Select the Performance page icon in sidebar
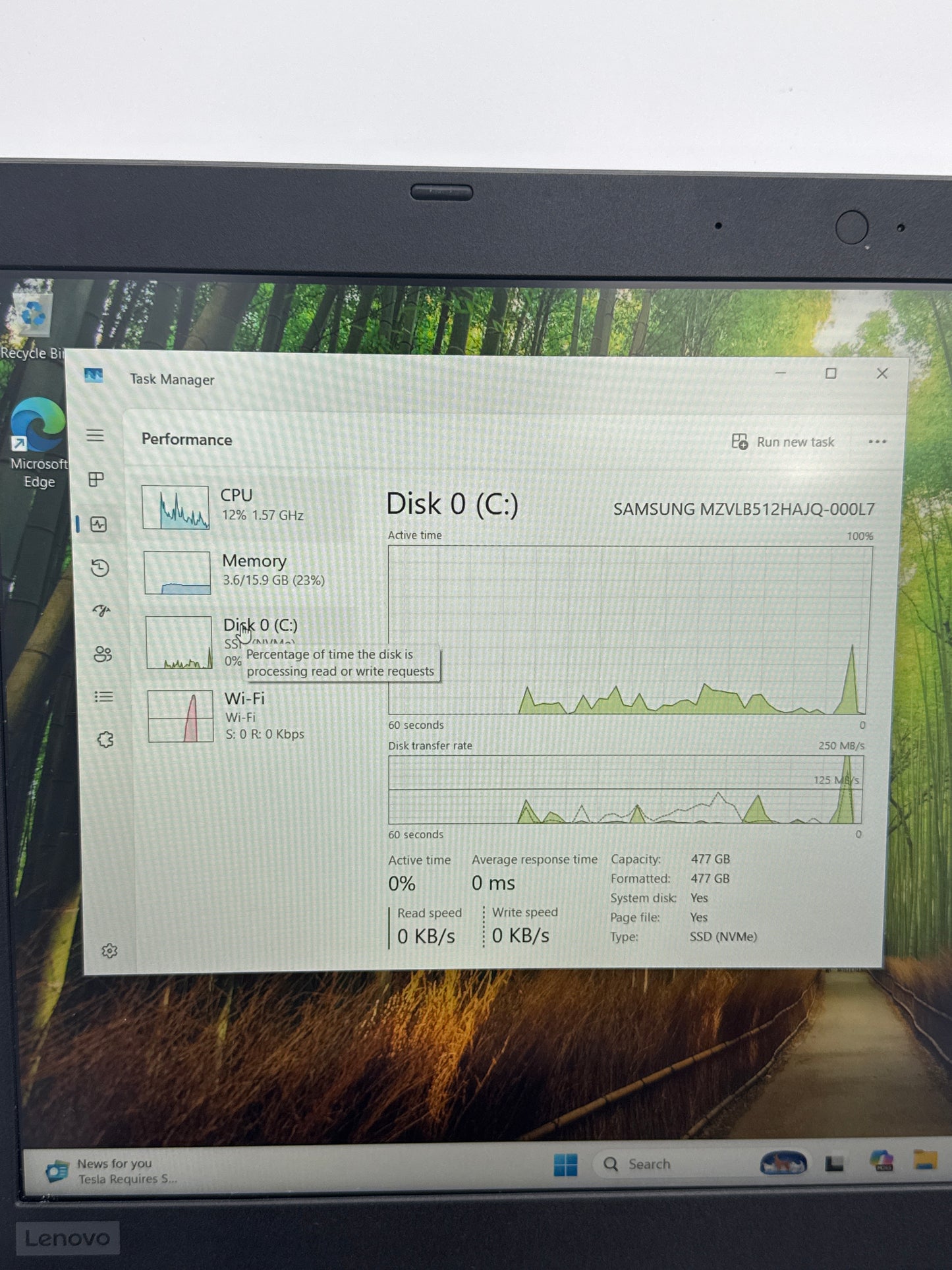Viewport: 952px width, 1270px height. [x=99, y=525]
